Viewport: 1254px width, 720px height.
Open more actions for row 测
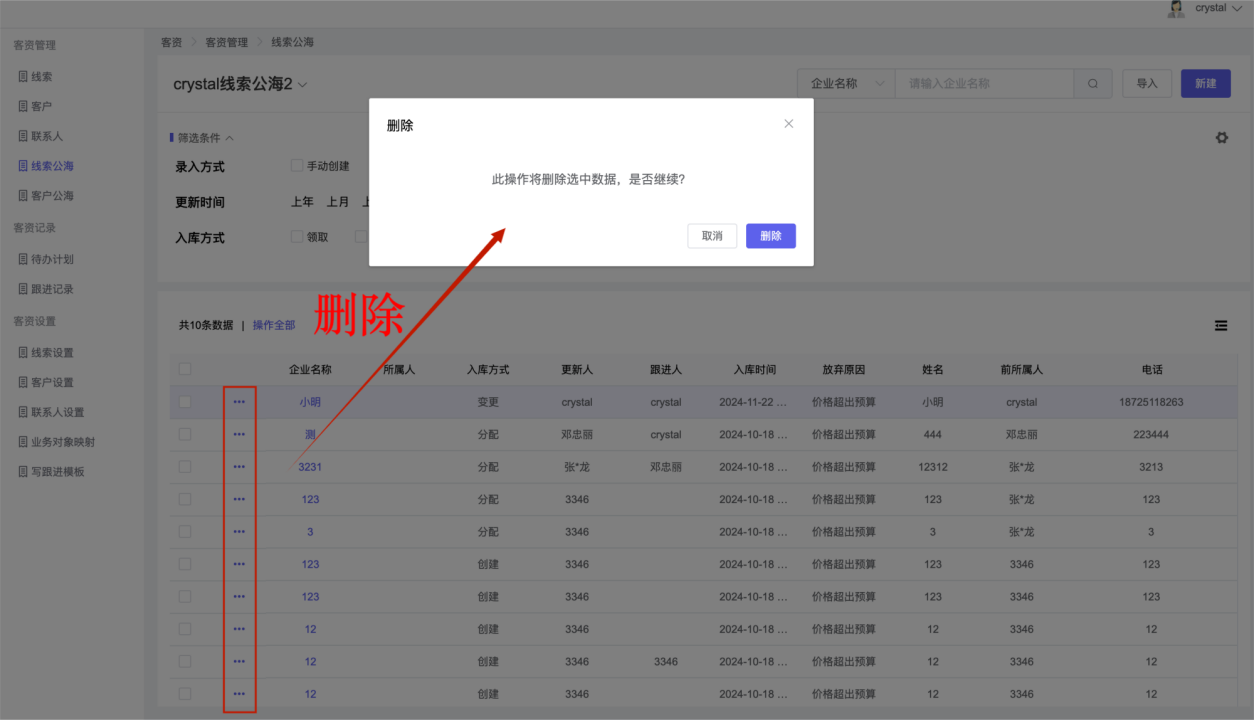click(239, 435)
